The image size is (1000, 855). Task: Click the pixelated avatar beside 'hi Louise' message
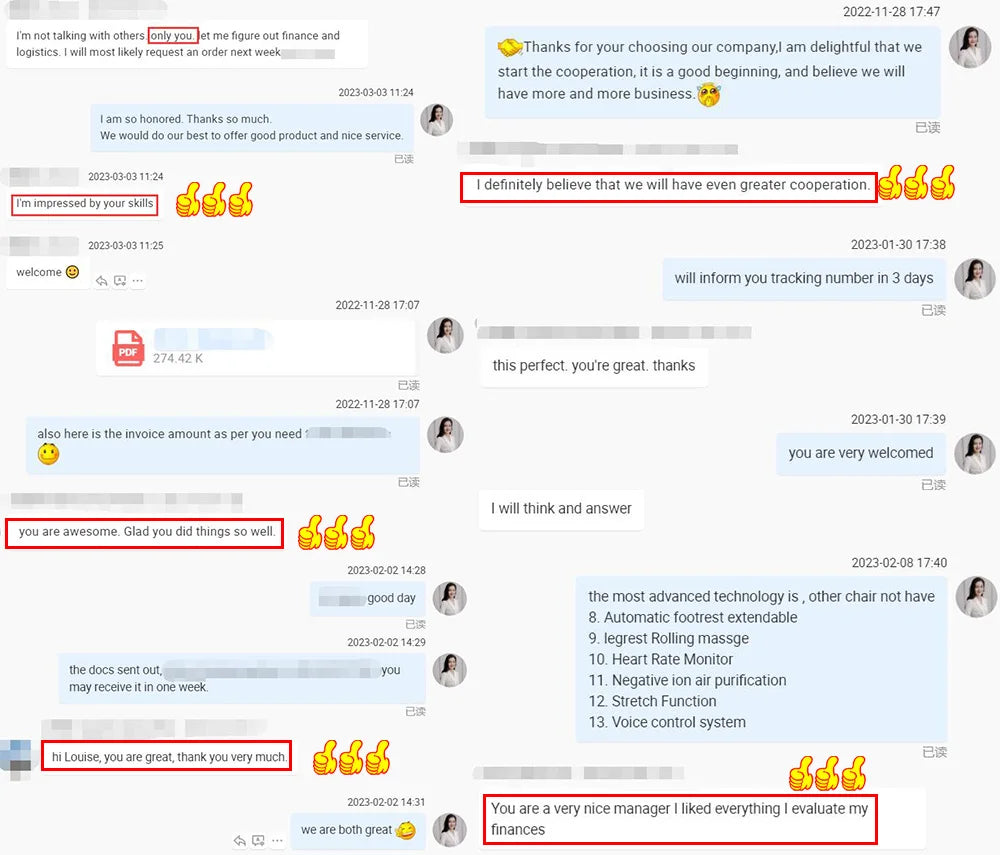[16, 759]
